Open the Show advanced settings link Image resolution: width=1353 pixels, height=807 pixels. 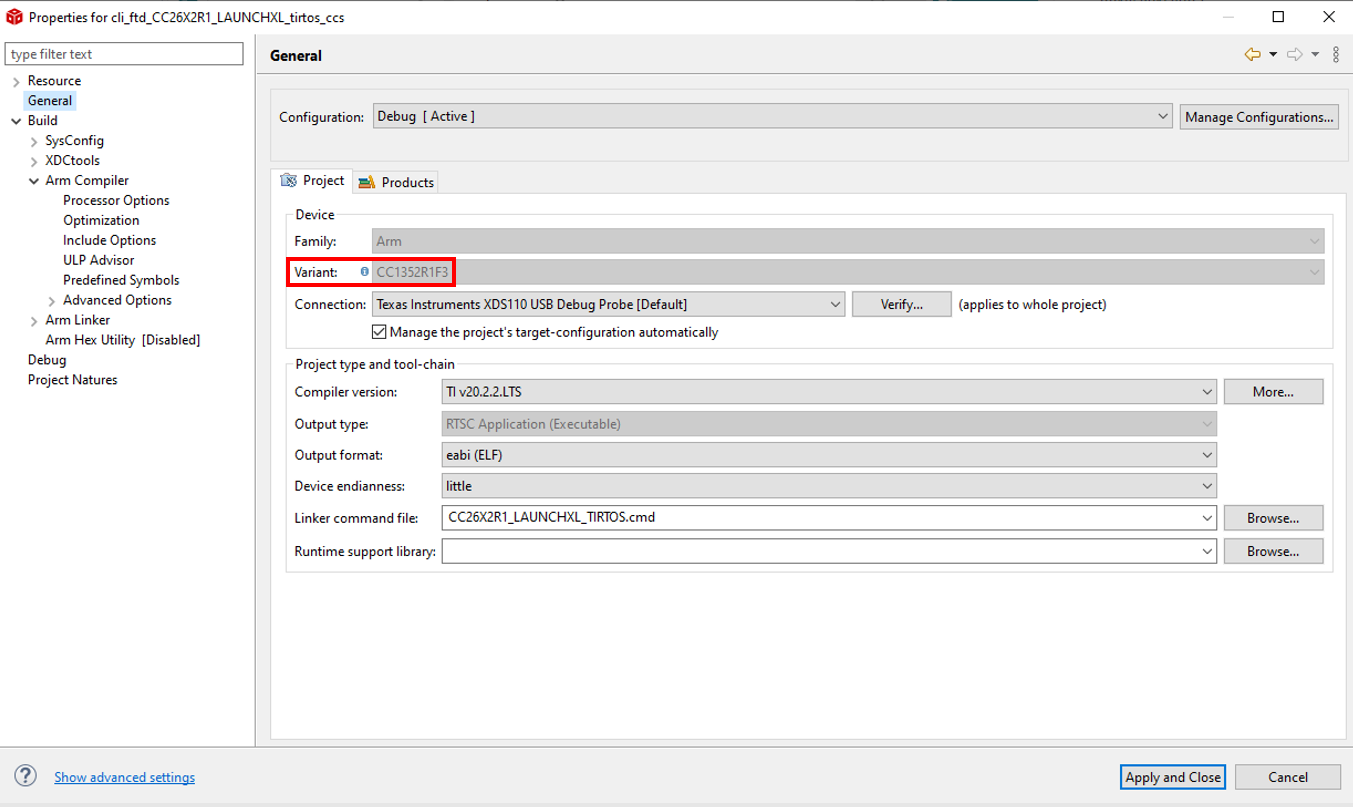click(124, 777)
